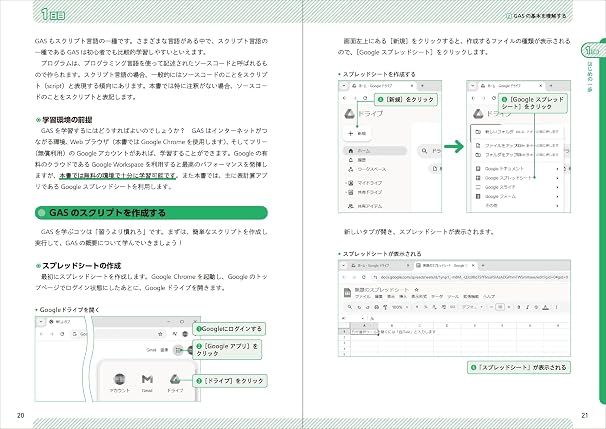The image size is (606, 429).
Task: Expand the Google ドキュメント submenu arrow
Action: [557, 169]
